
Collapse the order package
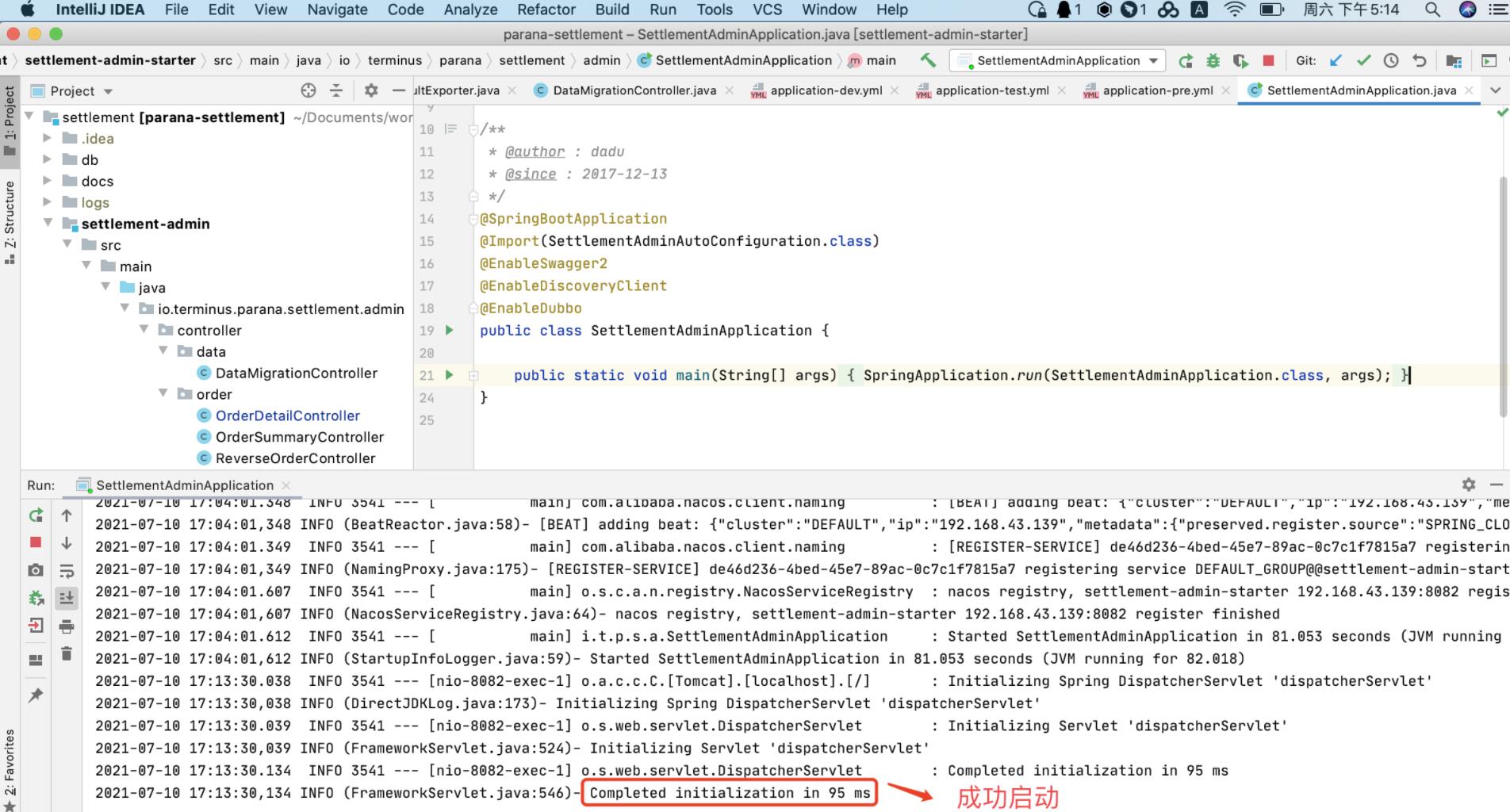coord(163,394)
